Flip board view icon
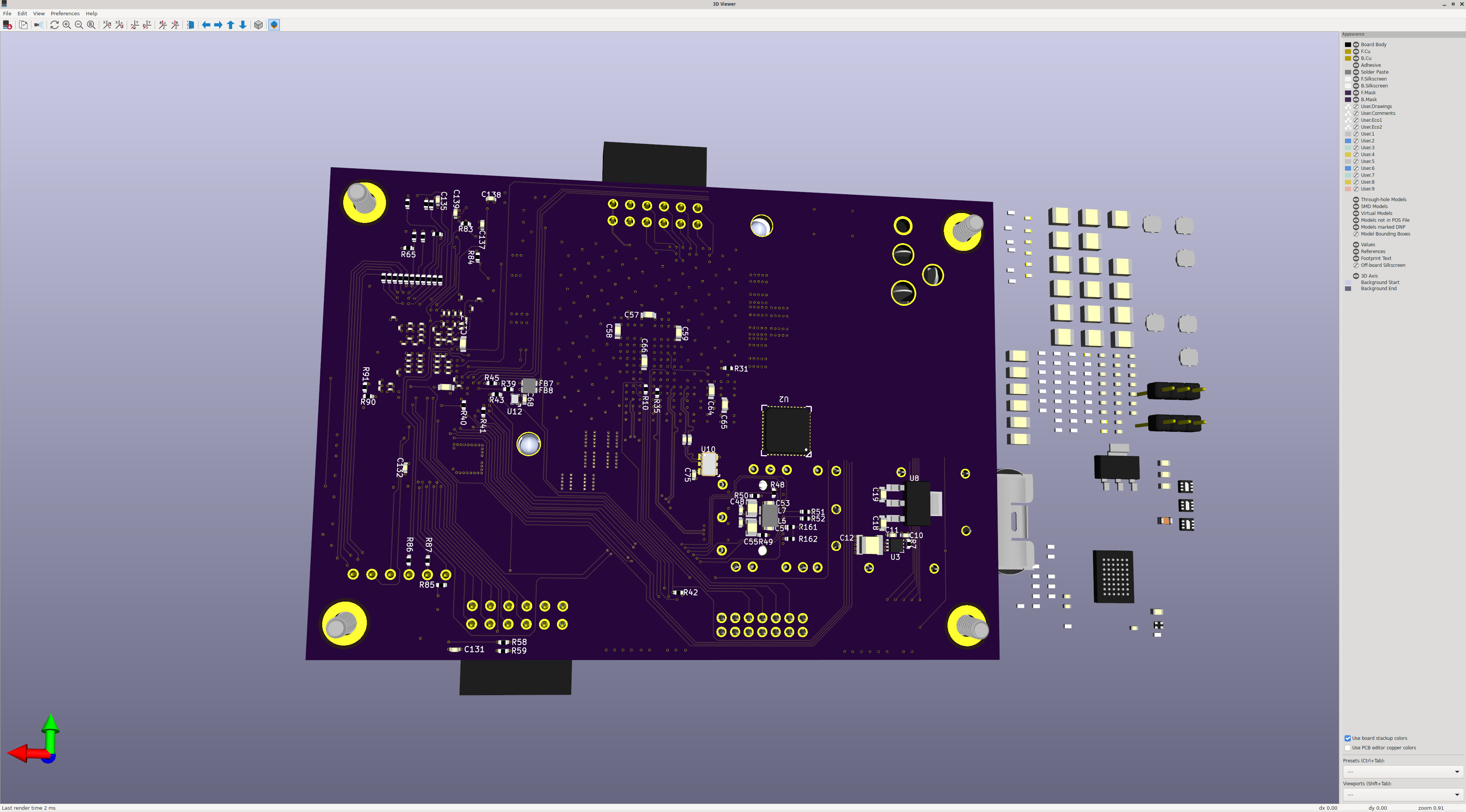The image size is (1466, 812). [x=191, y=25]
